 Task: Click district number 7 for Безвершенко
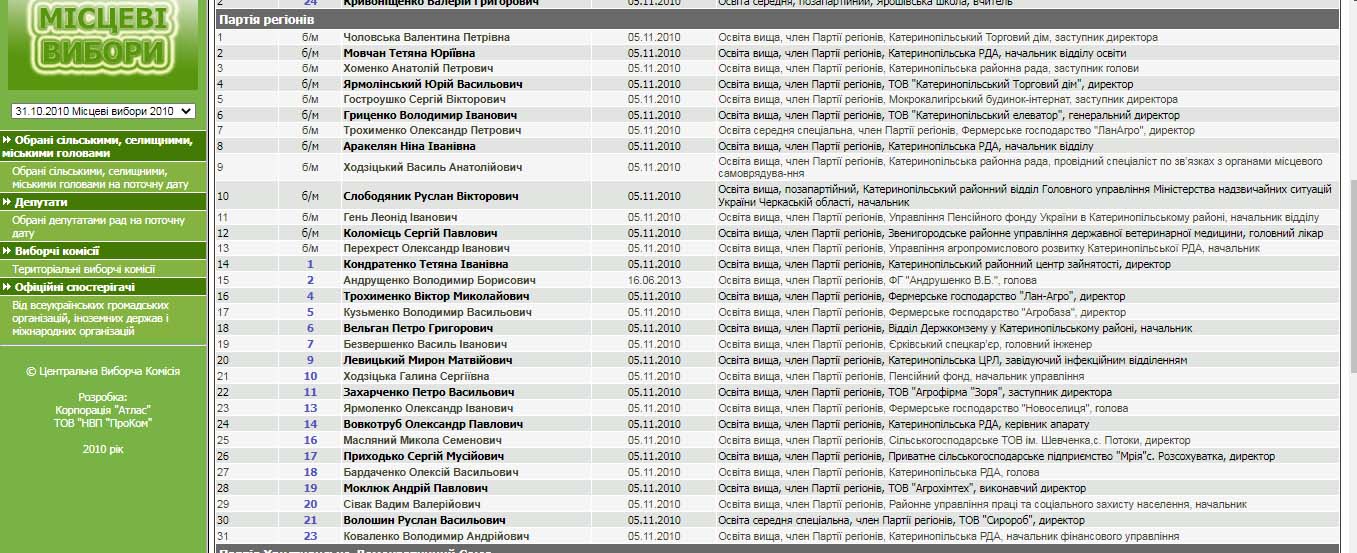(x=310, y=344)
